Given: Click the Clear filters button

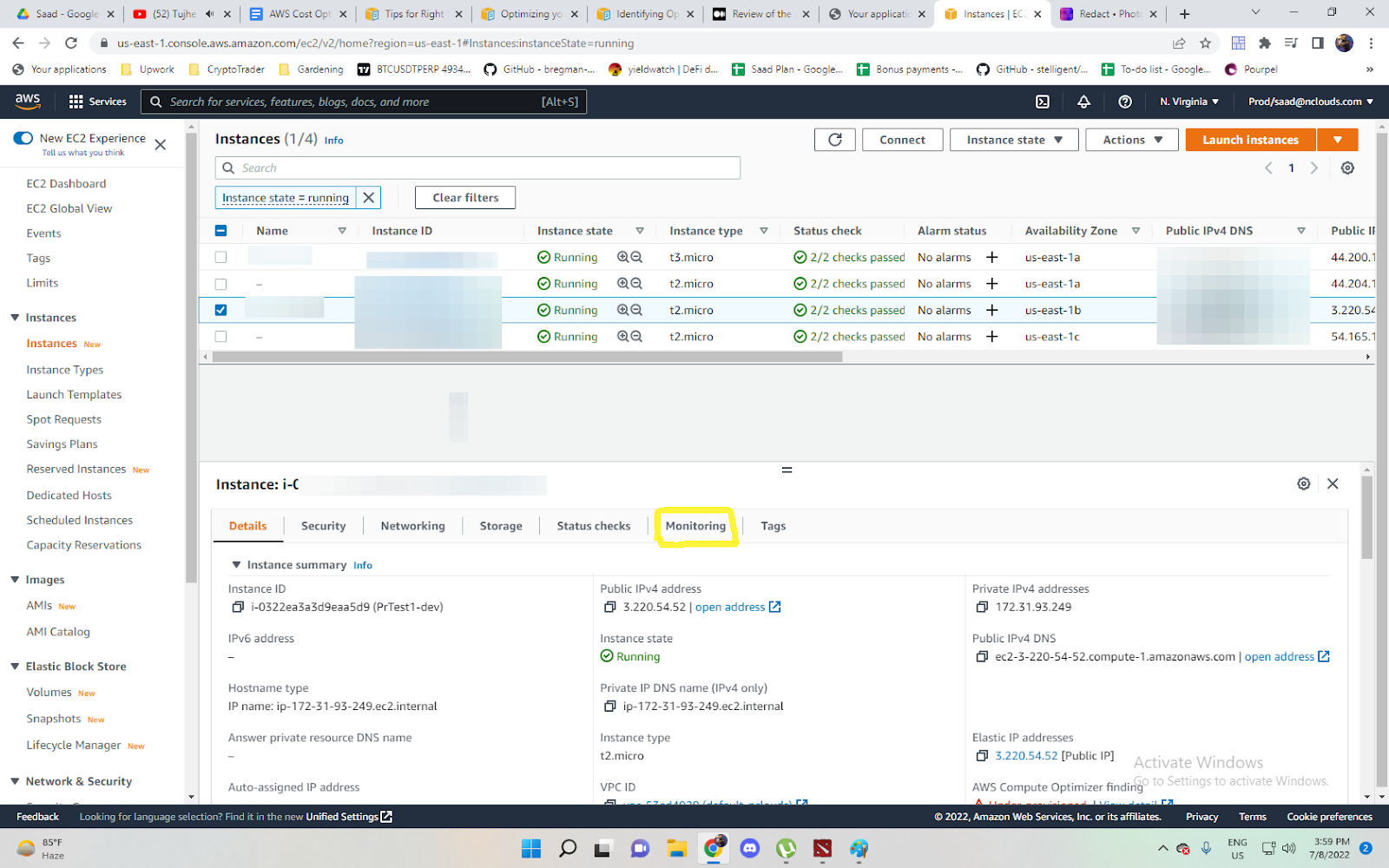Looking at the screenshot, I should (x=465, y=197).
